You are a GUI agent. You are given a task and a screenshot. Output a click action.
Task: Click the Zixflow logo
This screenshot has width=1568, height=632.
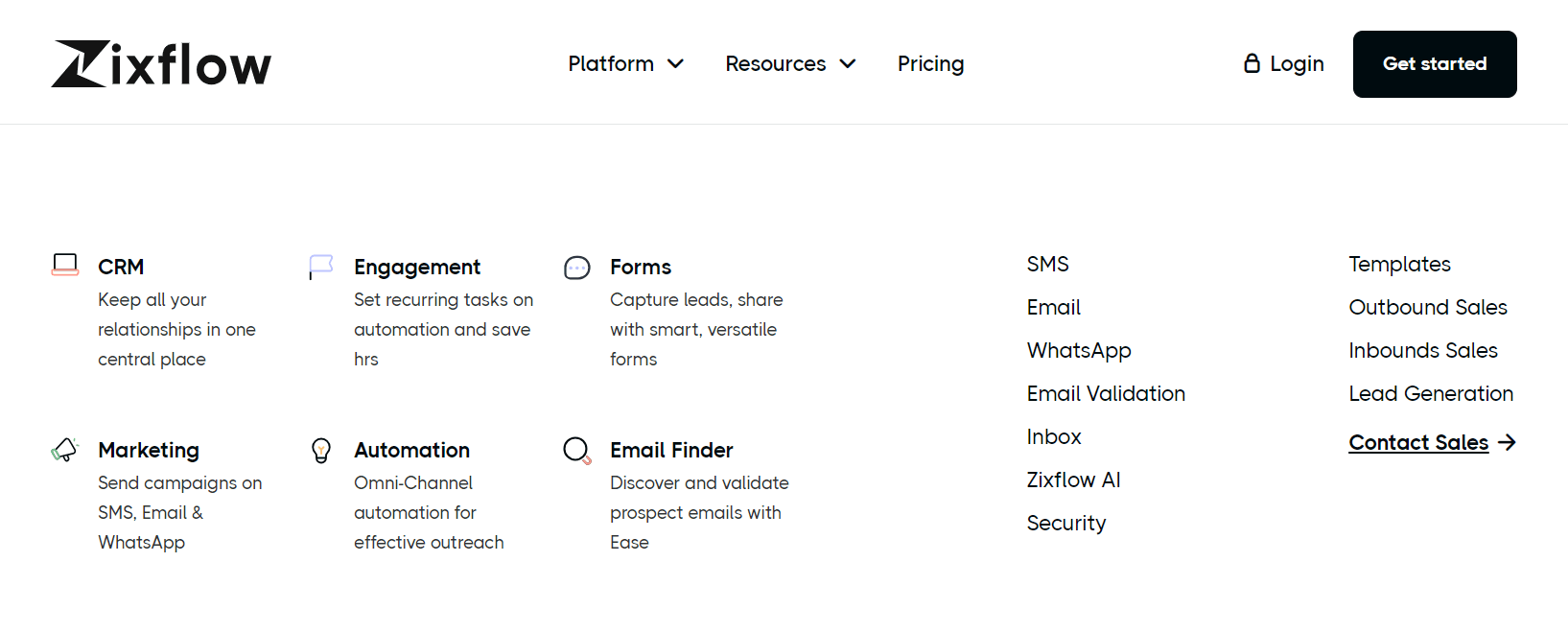point(160,63)
